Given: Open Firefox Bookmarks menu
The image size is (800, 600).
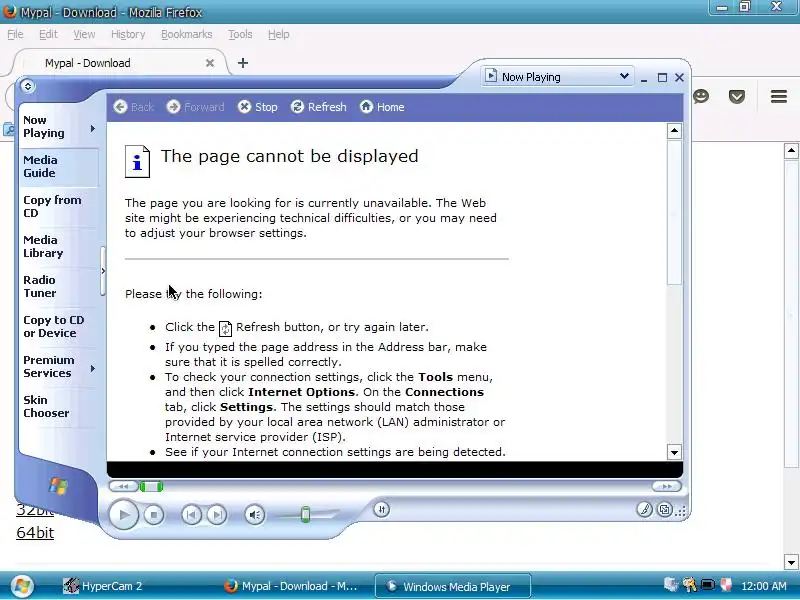Looking at the screenshot, I should (x=186, y=34).
